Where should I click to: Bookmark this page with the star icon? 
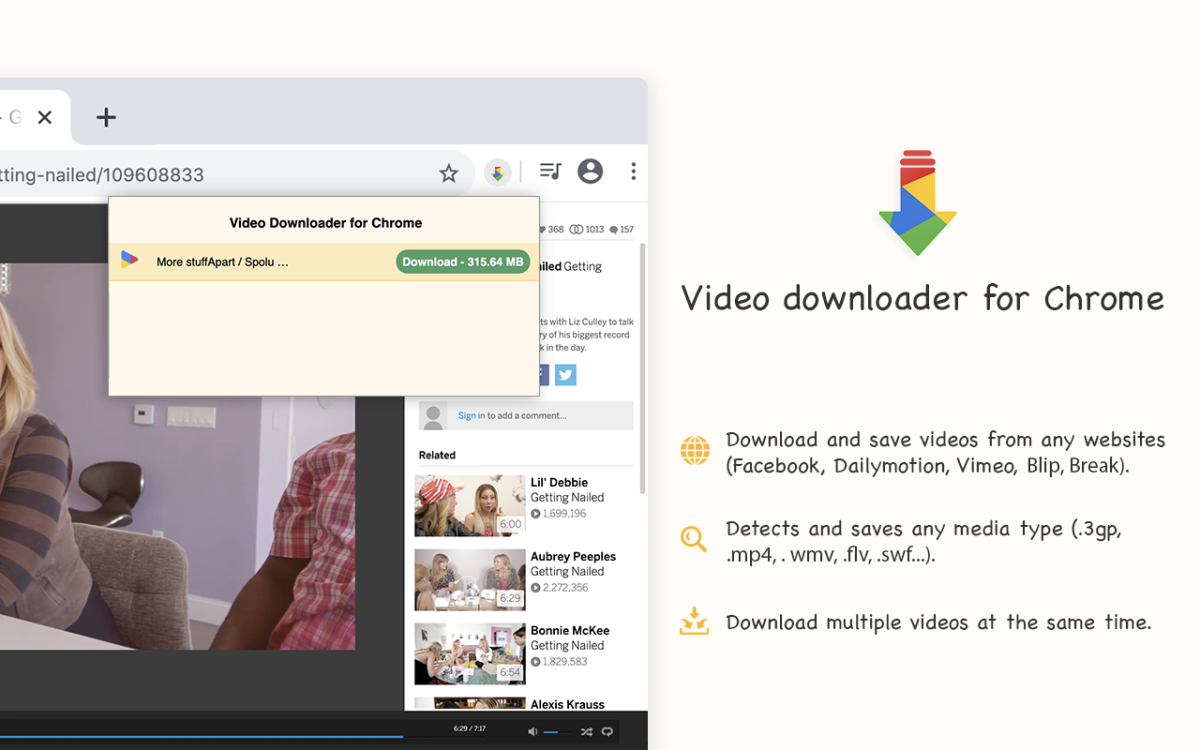point(448,173)
